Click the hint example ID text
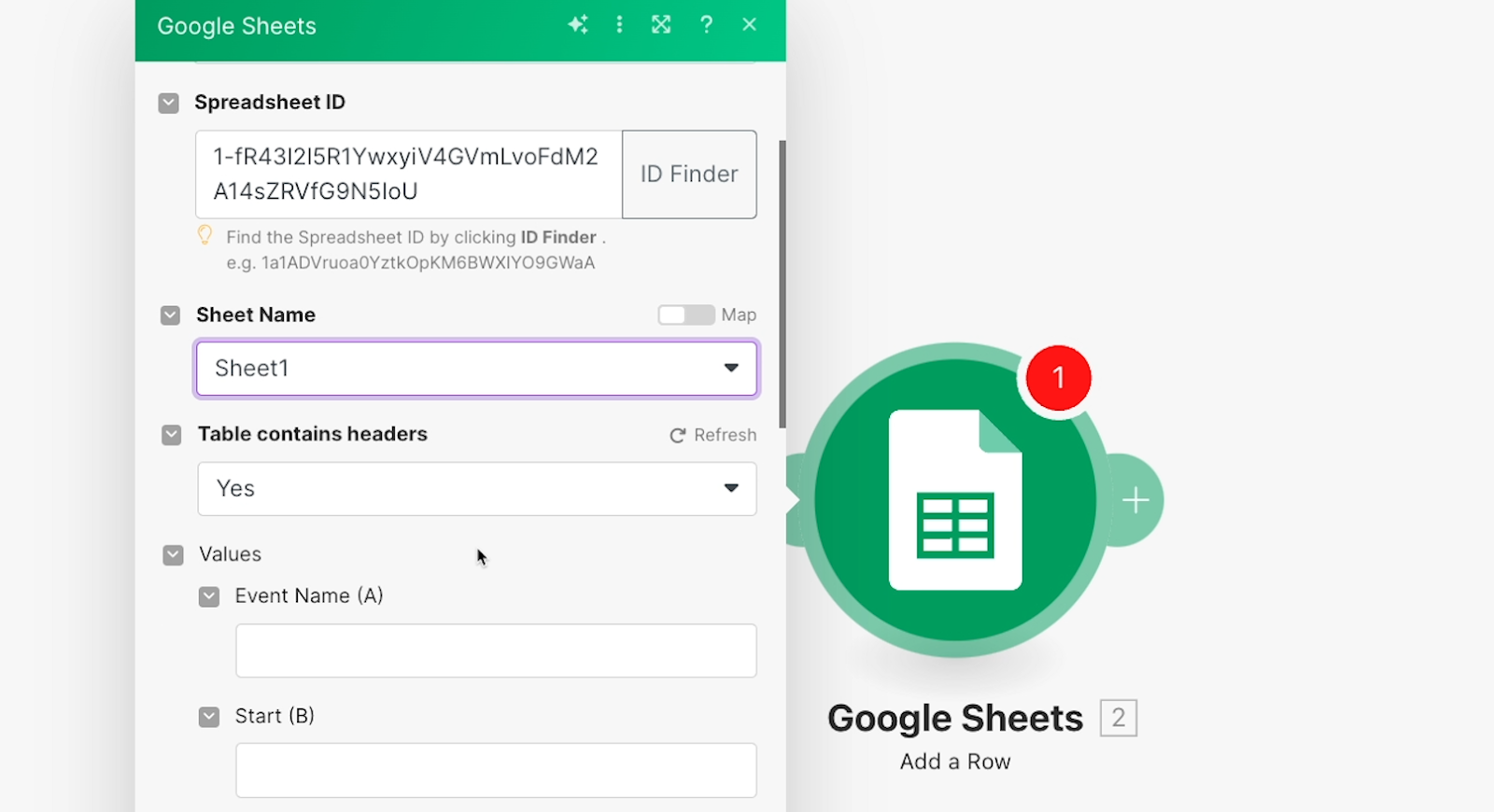 (410, 263)
